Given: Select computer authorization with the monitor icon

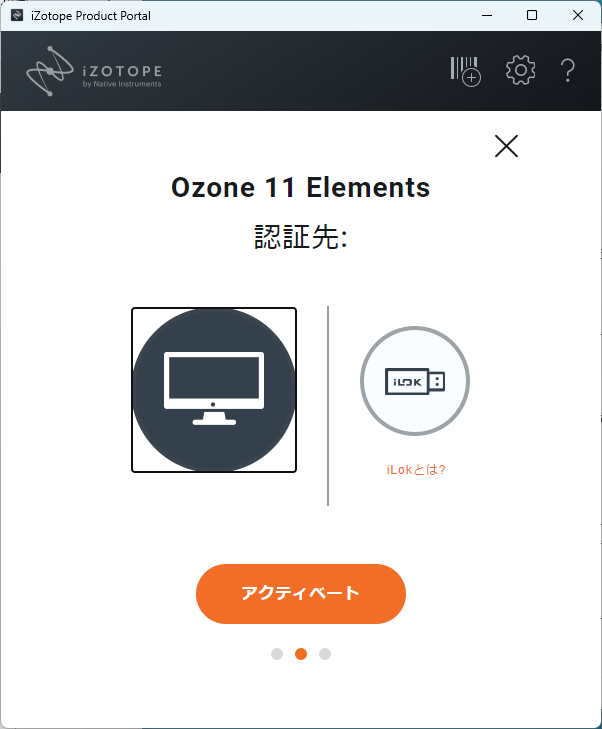Looking at the screenshot, I should (214, 390).
